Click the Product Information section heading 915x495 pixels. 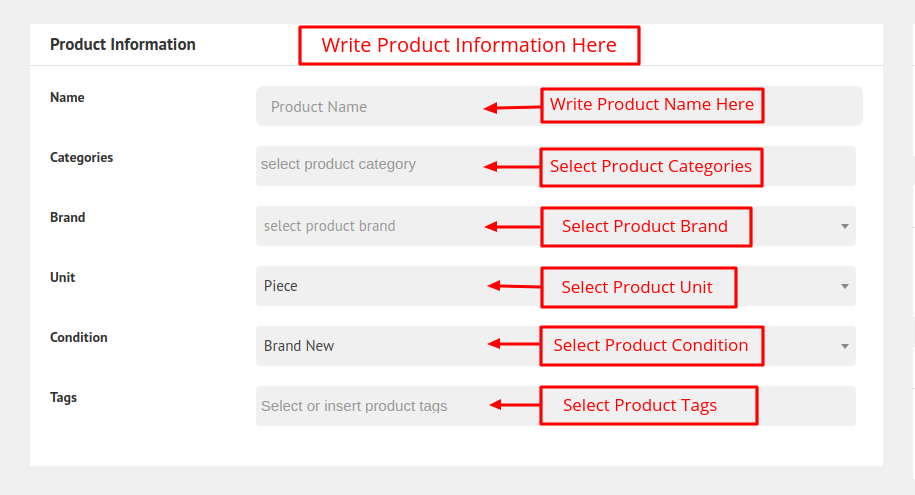[123, 45]
